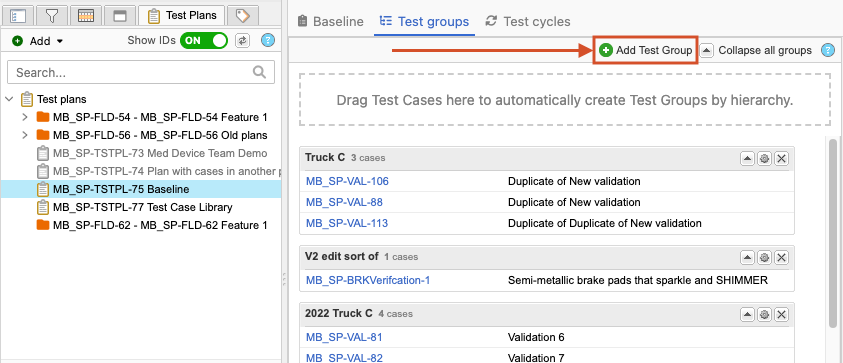Collapse the Test plans root node
This screenshot has height=363, width=843.
coord(10,99)
